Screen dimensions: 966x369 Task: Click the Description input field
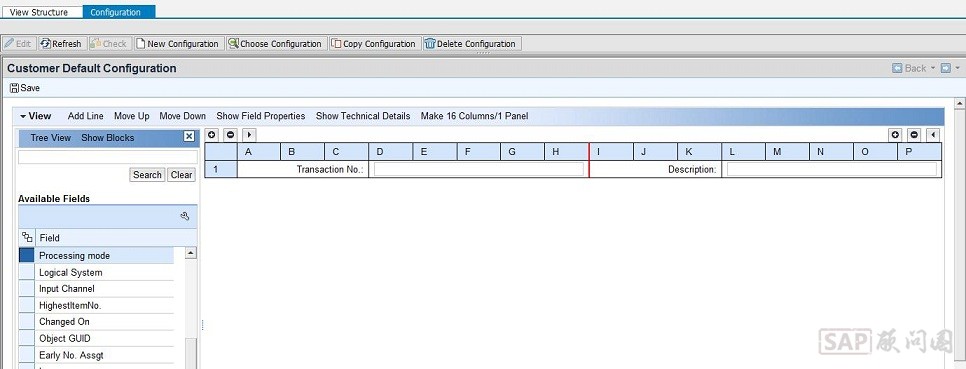pyautogui.click(x=832, y=169)
